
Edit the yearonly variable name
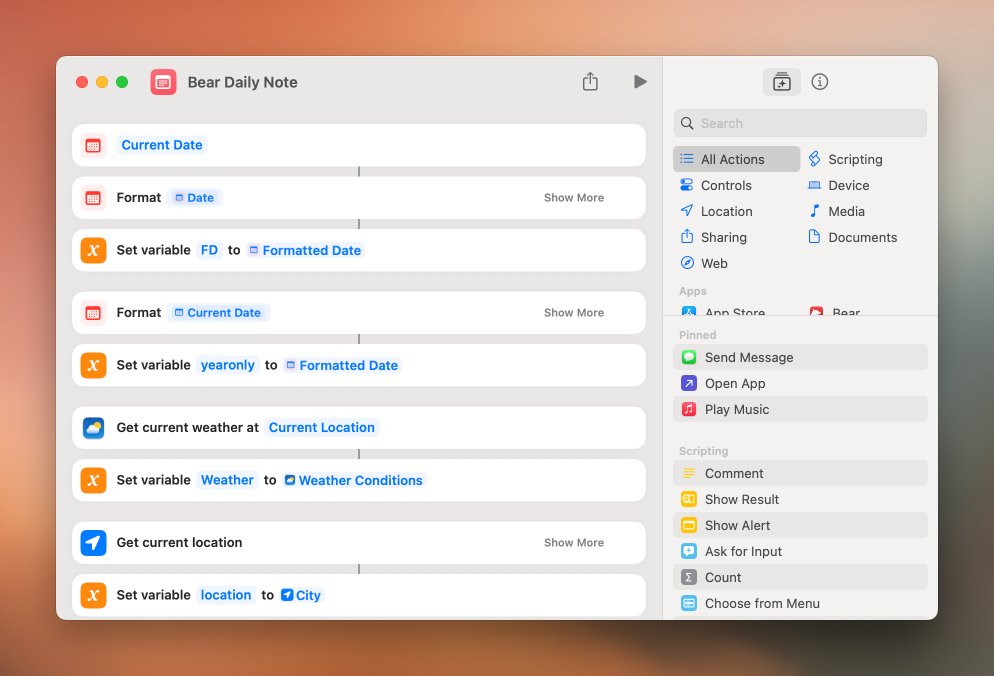coord(228,365)
